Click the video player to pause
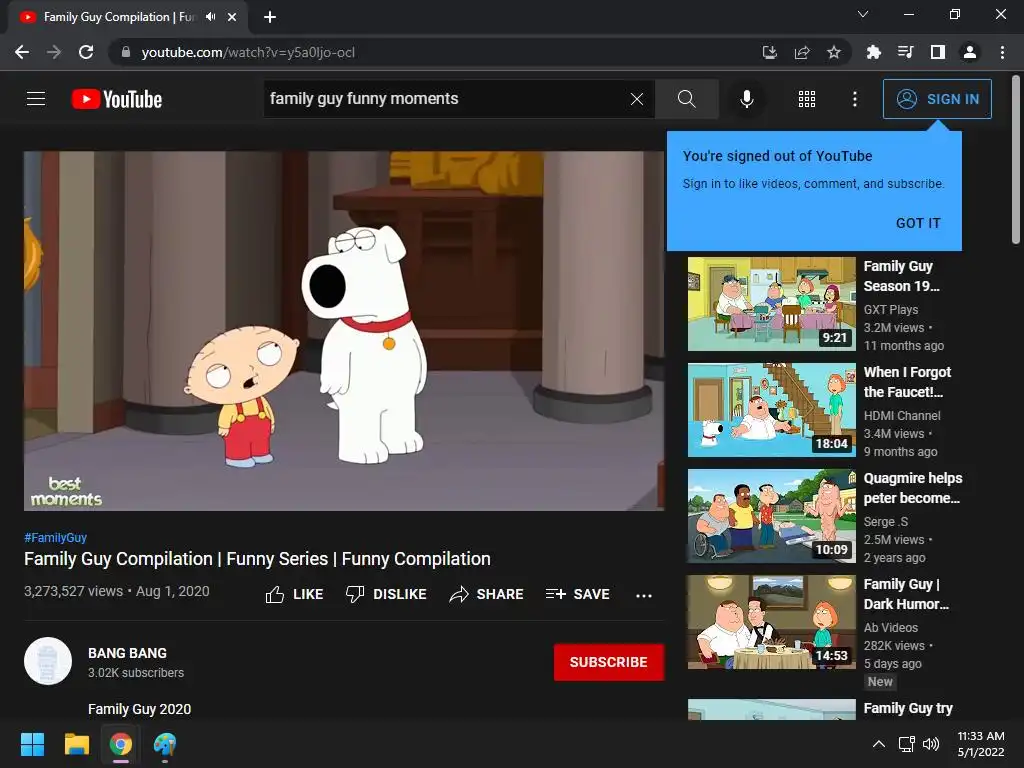This screenshot has height=768, width=1024. pos(344,331)
